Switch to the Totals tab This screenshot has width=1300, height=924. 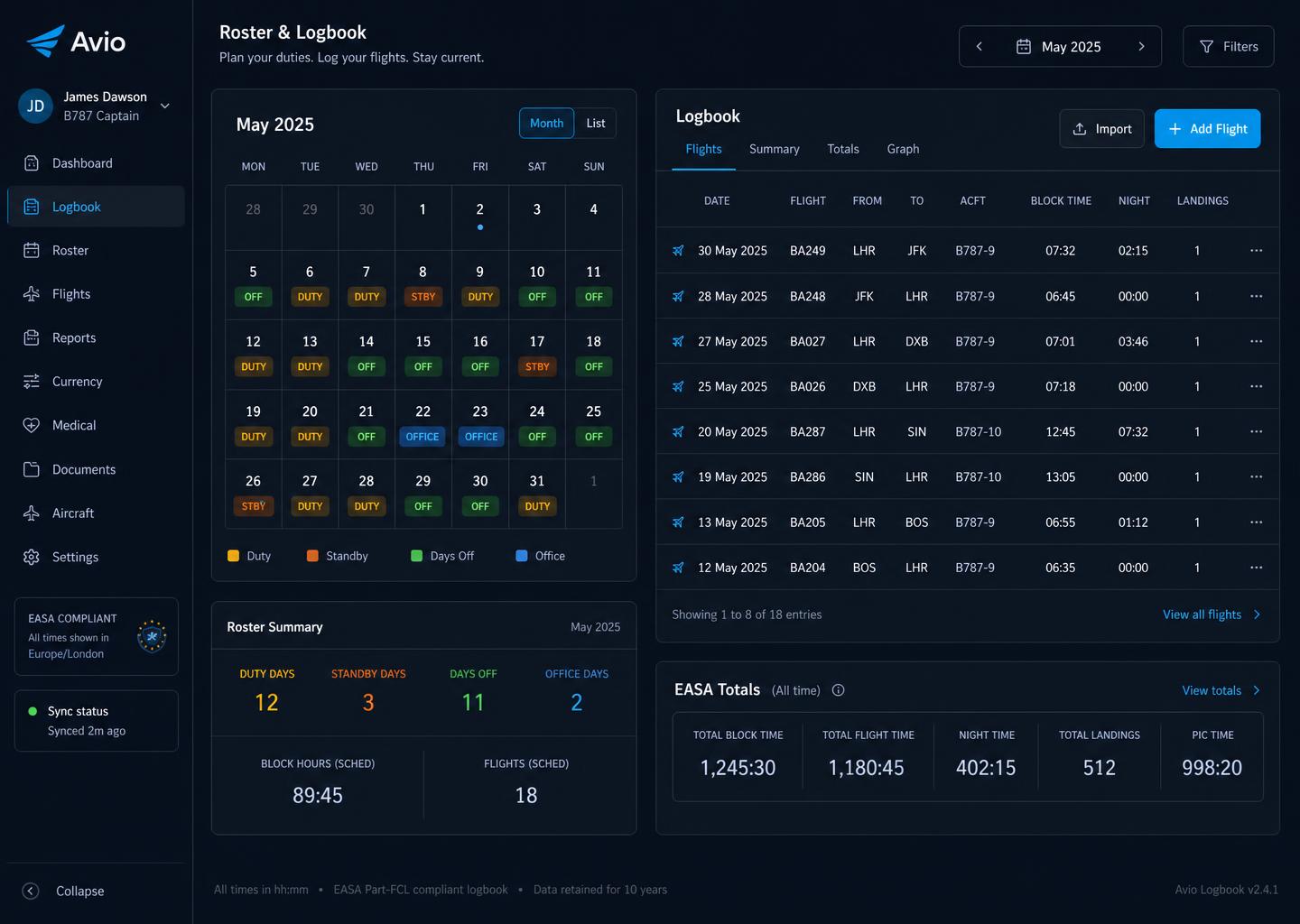click(x=843, y=150)
